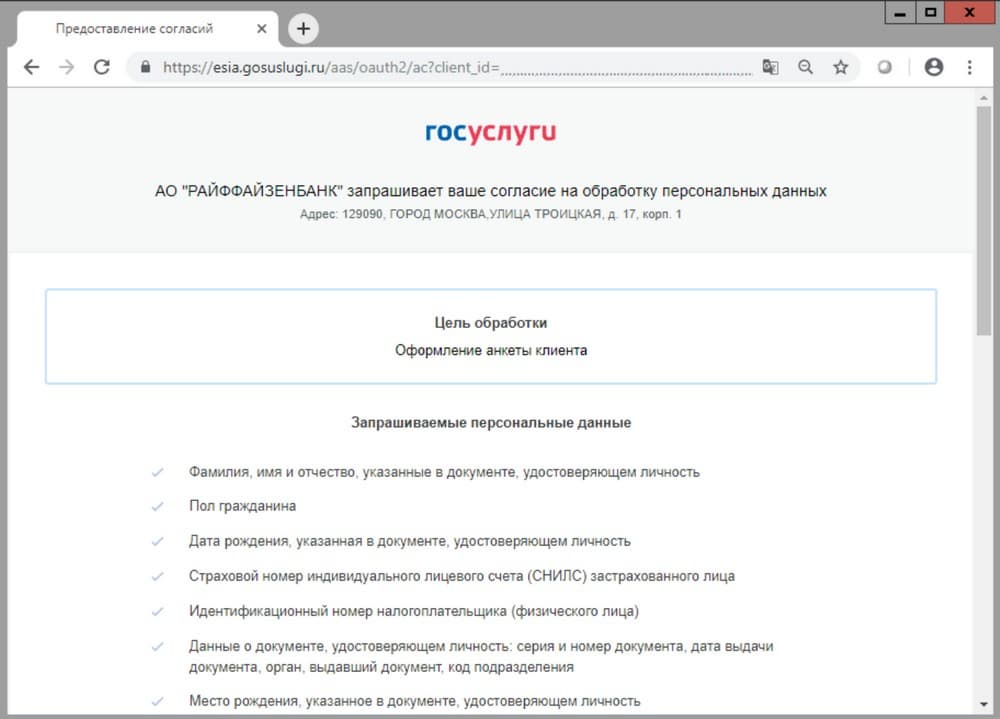The width and height of the screenshot is (1000, 719).
Task: Close the Предоставление согласий tab
Action: (x=261, y=29)
